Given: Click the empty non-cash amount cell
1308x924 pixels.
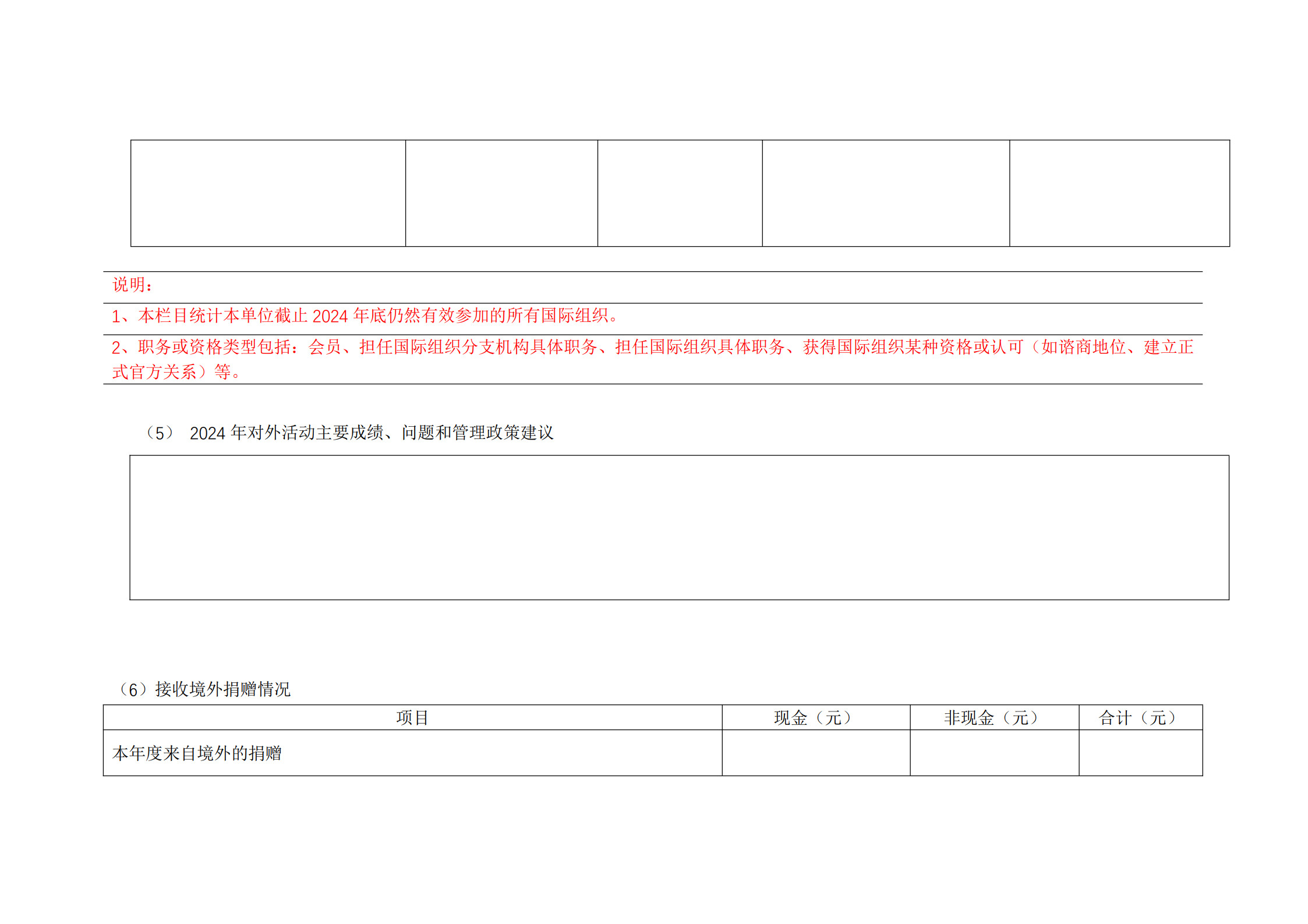Looking at the screenshot, I should tap(994, 752).
